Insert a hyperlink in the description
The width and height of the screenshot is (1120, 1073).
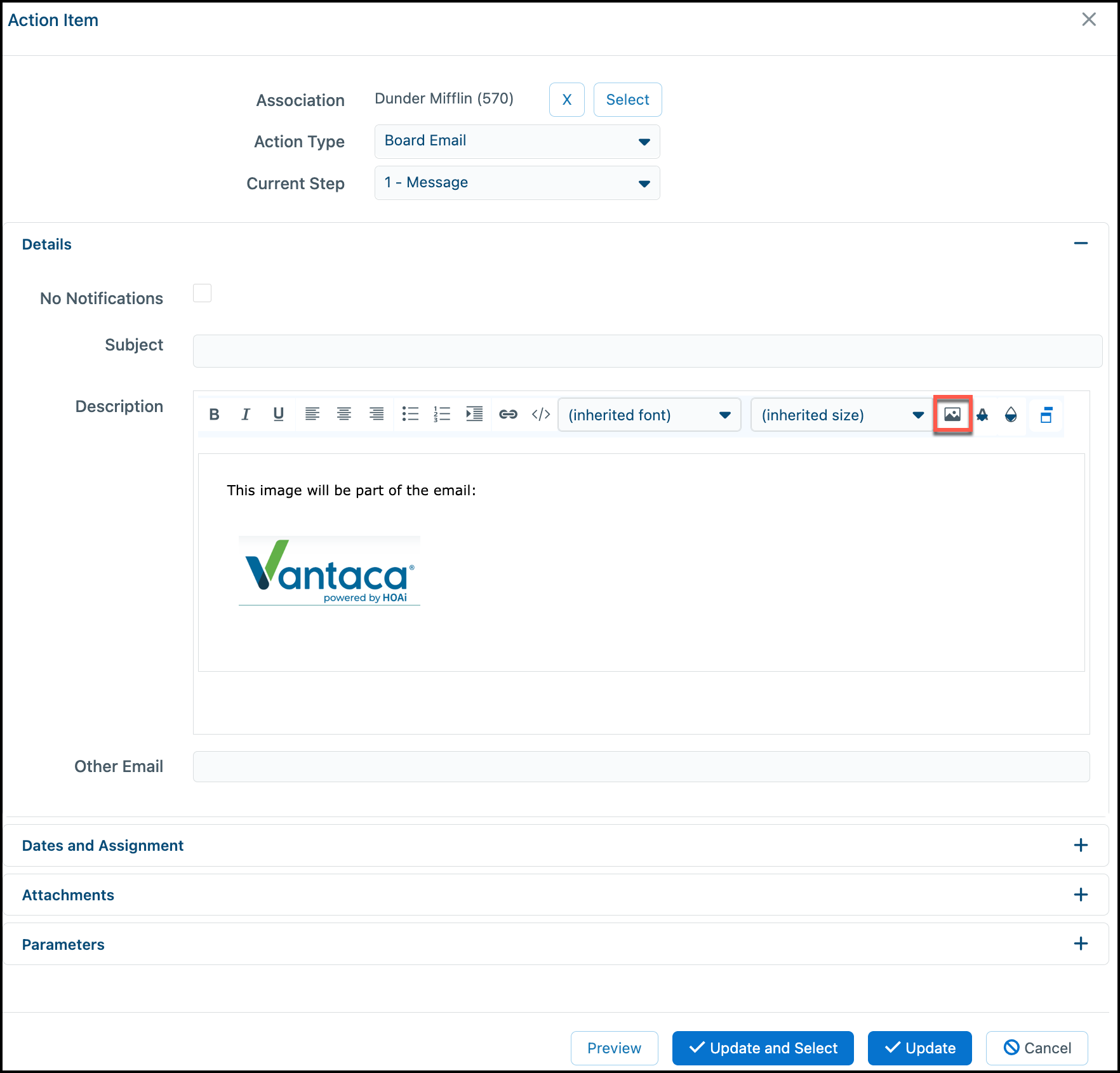[x=508, y=415]
